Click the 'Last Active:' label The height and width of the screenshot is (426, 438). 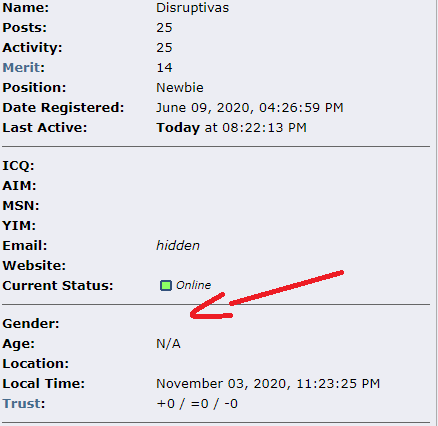45,128
